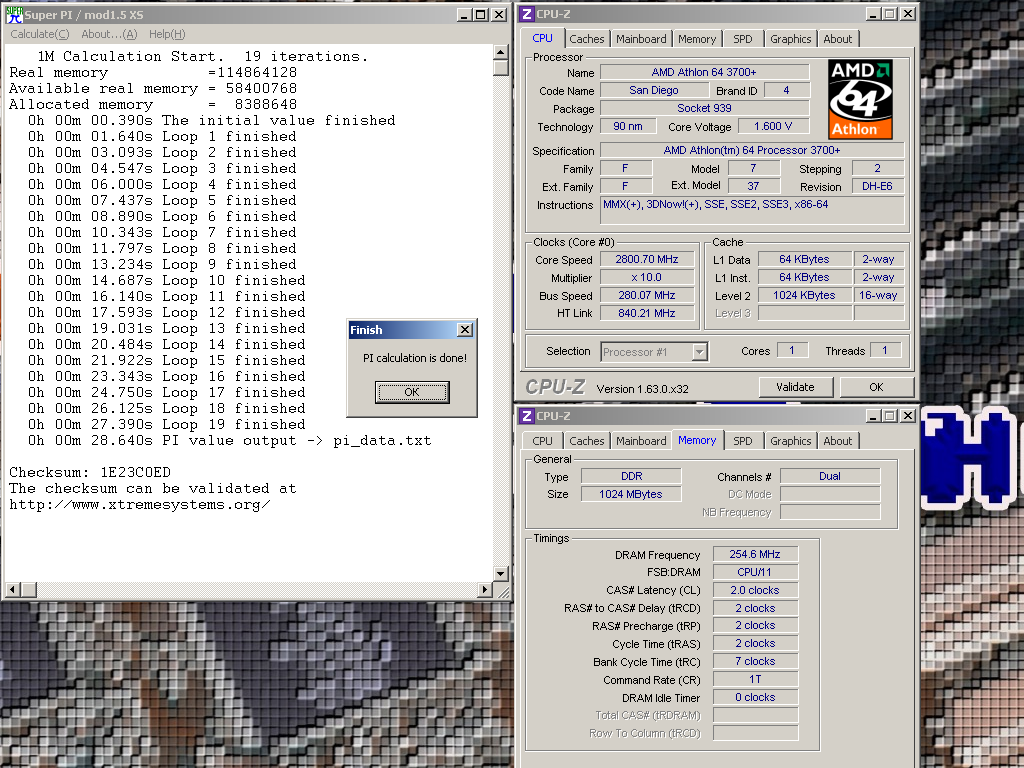Image resolution: width=1024 pixels, height=768 pixels.
Task: Click the Core Speed value 2800.70 MHz
Action: pos(647,259)
